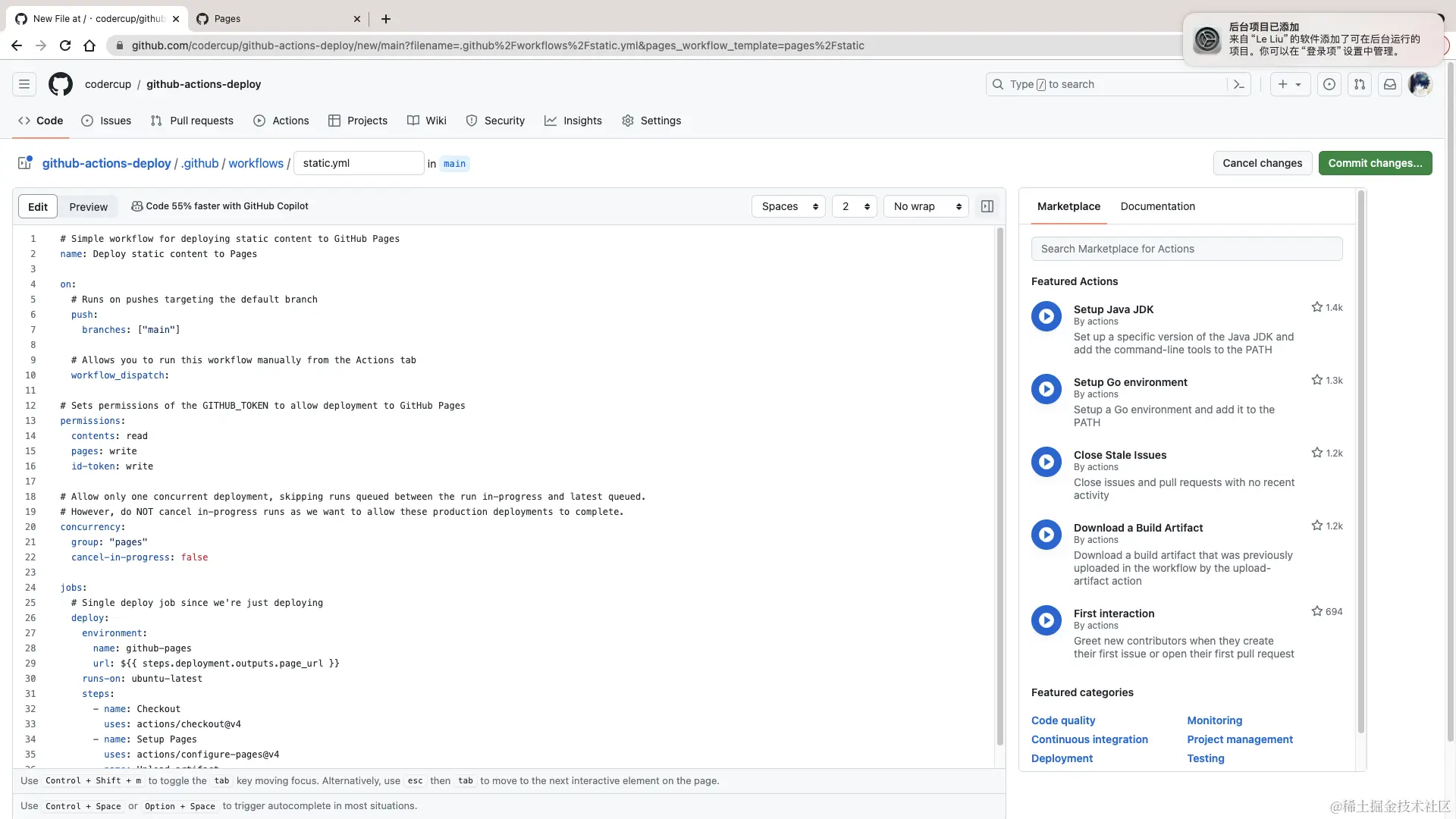This screenshot has width=1456, height=819.
Task: Expand the file tree sidebar icon
Action: click(25, 163)
